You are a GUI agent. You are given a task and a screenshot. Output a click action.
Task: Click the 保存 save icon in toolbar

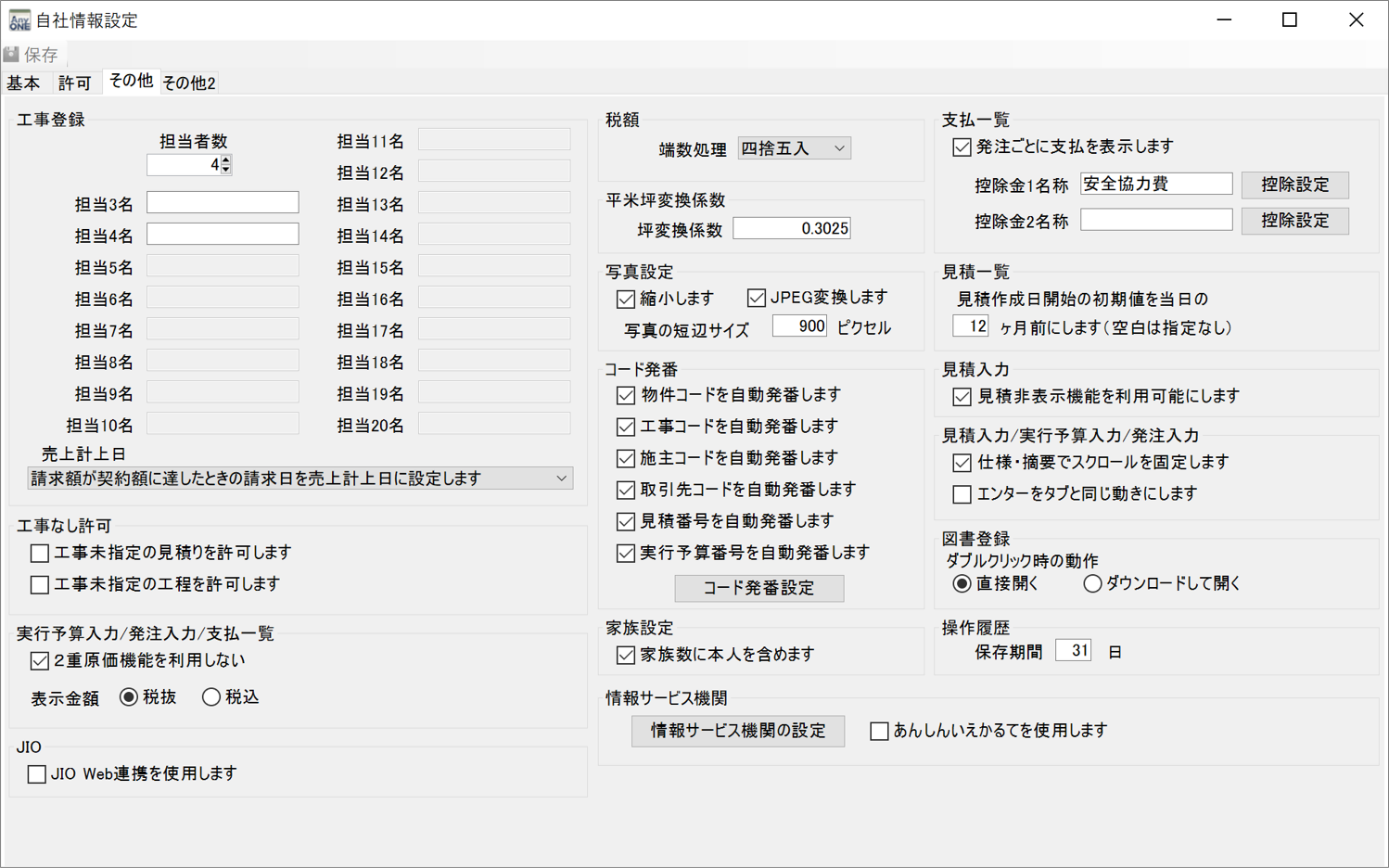tap(11, 55)
